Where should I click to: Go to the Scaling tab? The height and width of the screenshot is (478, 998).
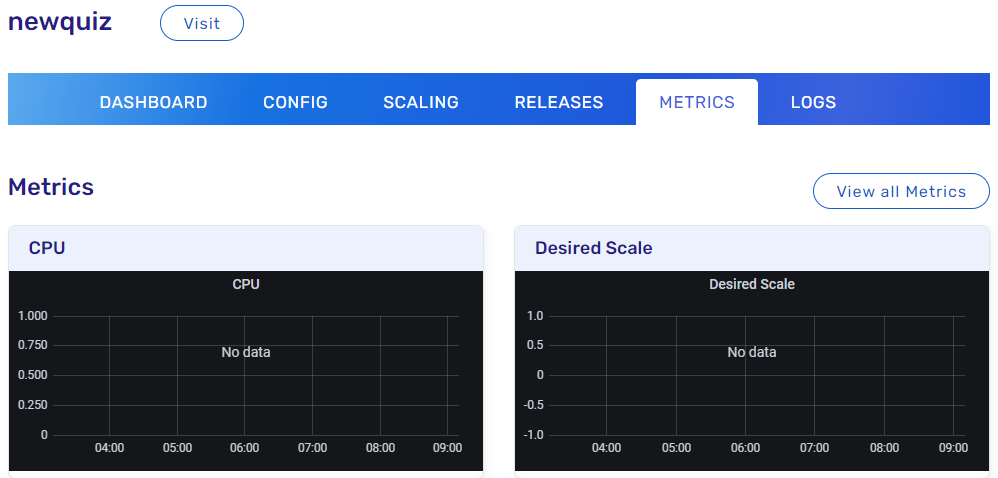coord(421,102)
